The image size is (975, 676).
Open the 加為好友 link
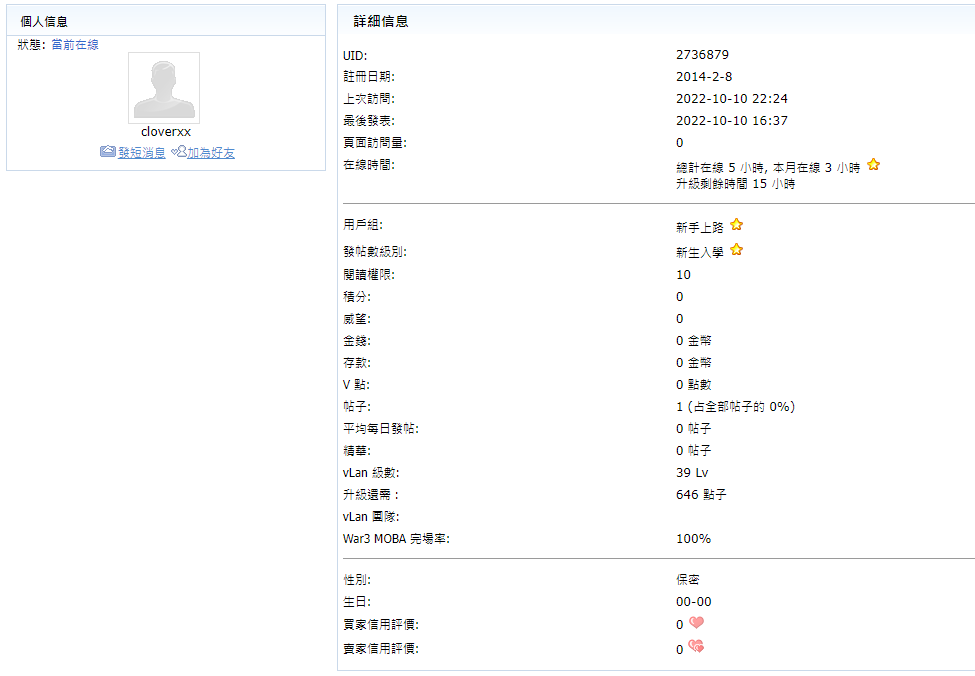pyautogui.click(x=211, y=153)
